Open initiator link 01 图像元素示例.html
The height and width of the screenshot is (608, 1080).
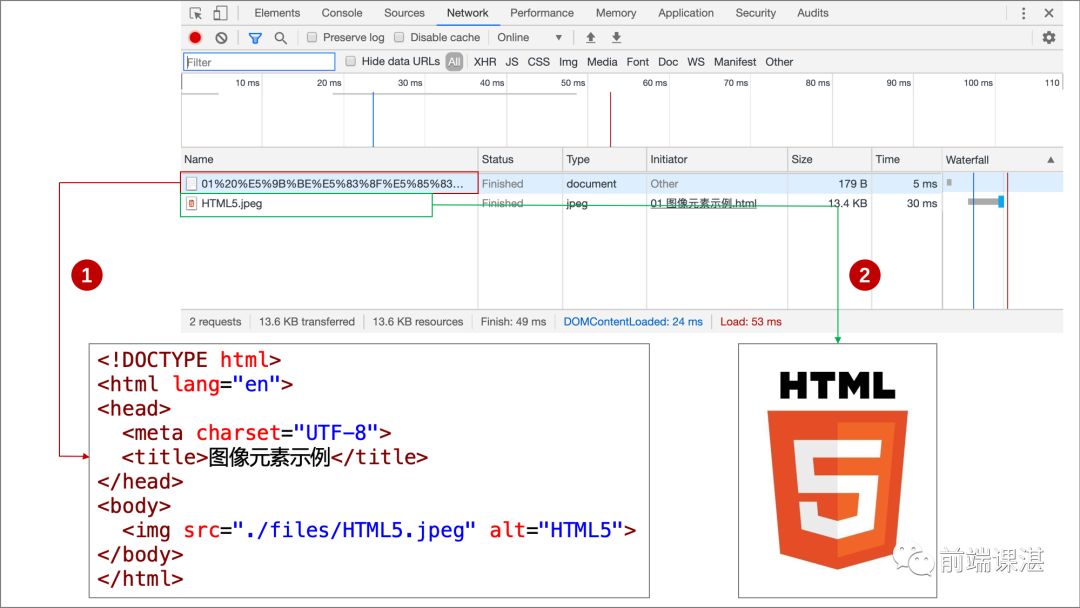pos(703,204)
